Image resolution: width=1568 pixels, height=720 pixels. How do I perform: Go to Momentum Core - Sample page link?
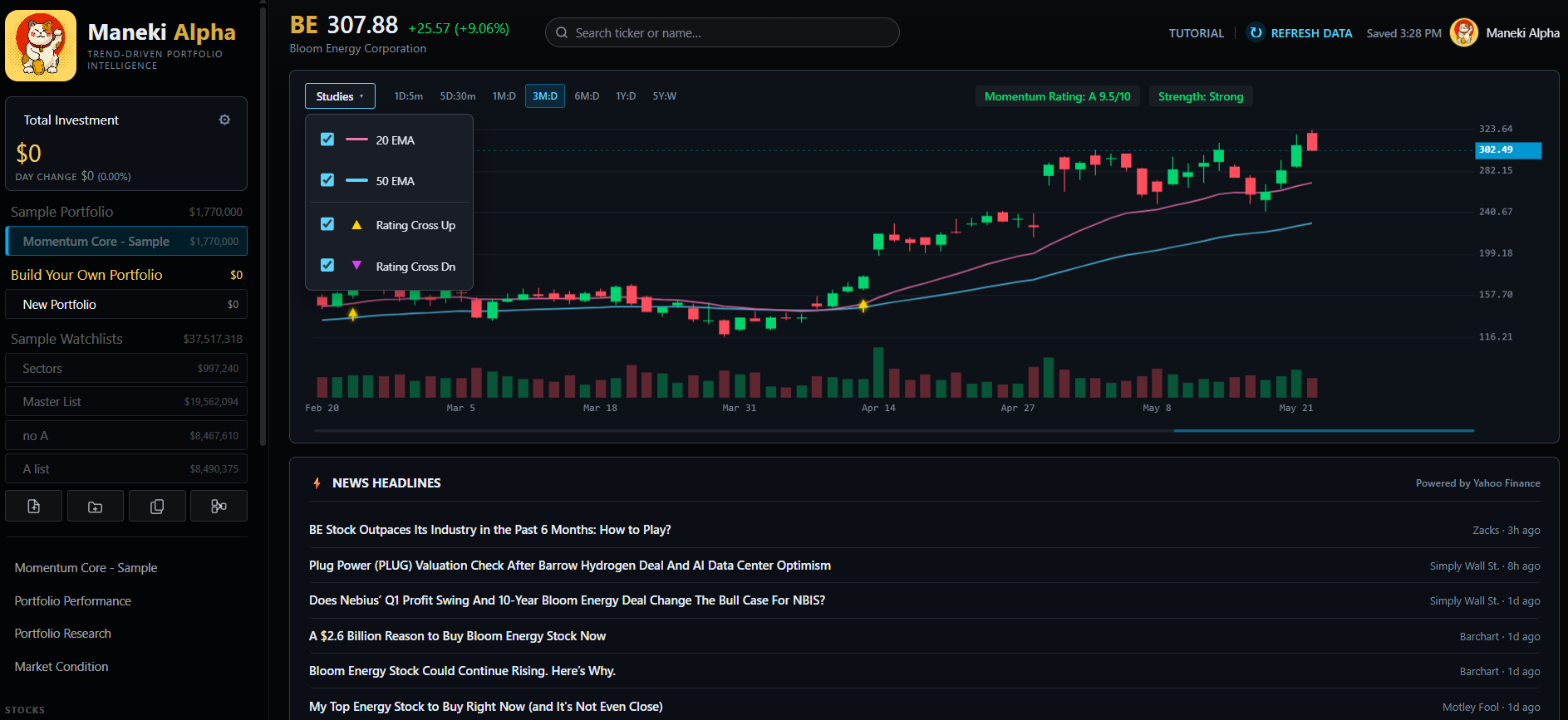point(86,568)
